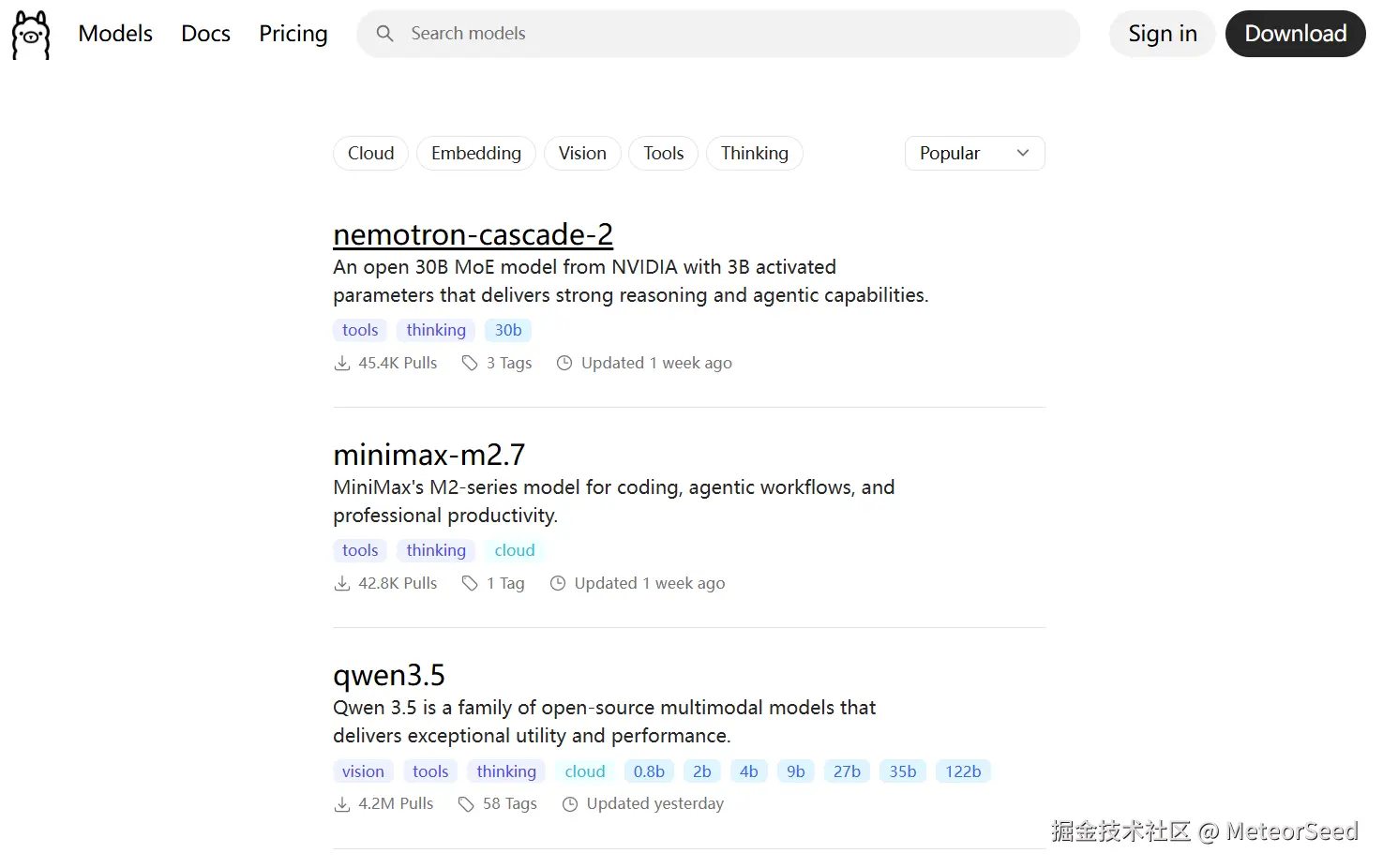
Task: Toggle the Embedding filter chip
Action: 475,154
